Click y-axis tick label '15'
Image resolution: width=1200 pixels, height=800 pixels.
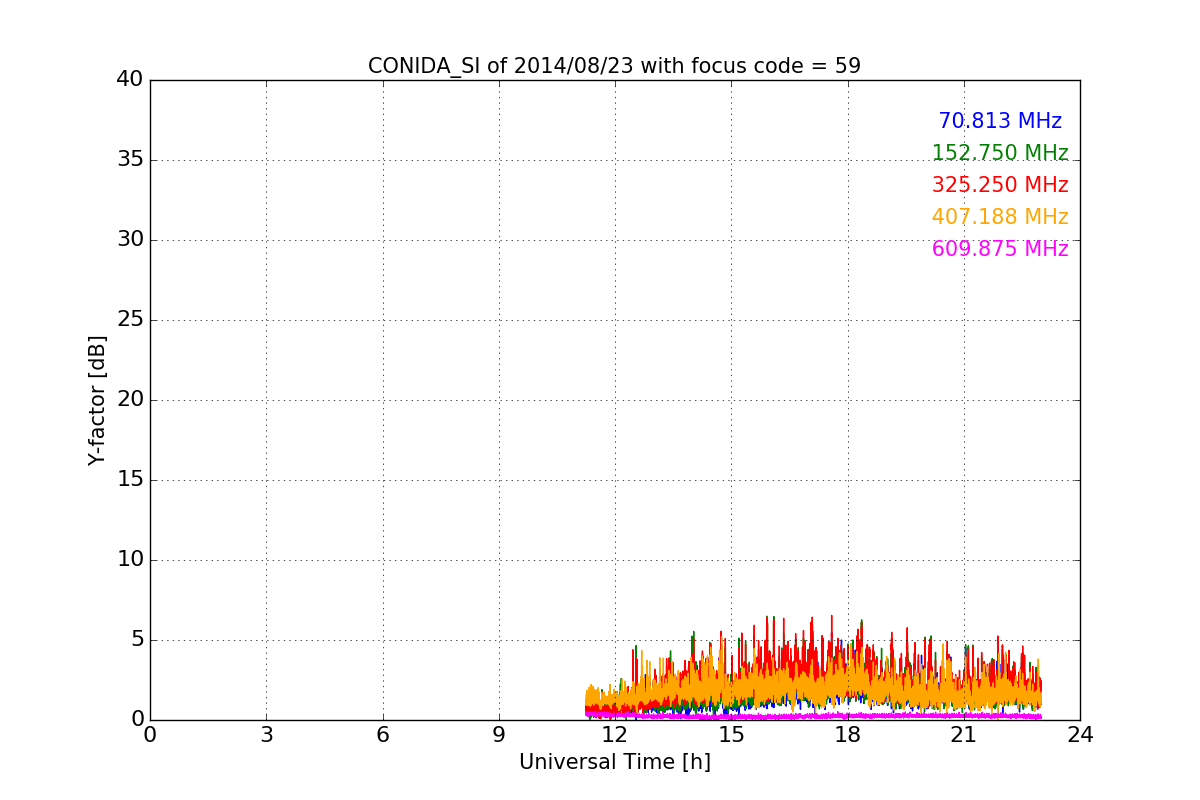(x=130, y=479)
